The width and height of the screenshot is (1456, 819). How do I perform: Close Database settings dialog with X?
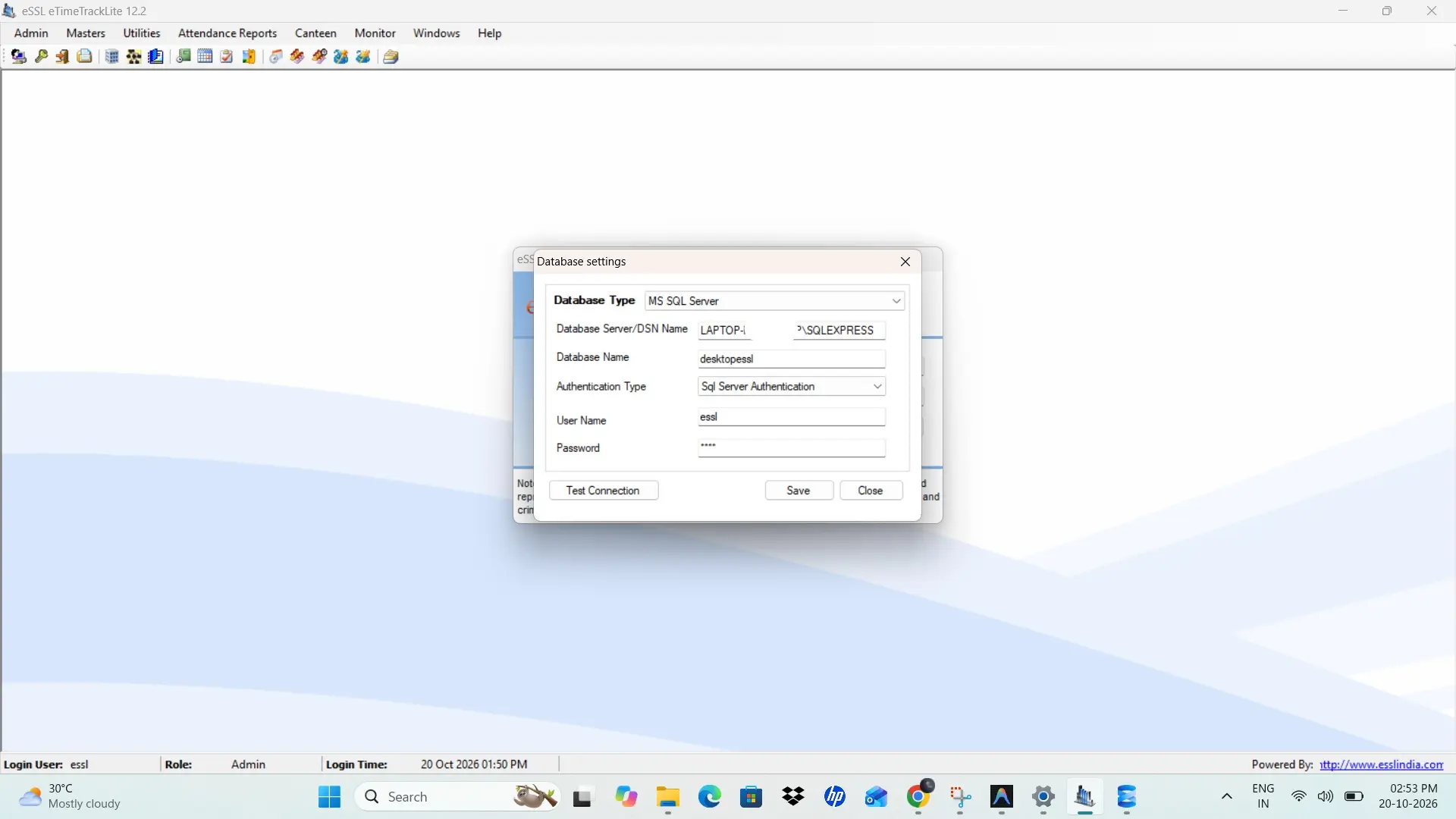[x=905, y=262]
